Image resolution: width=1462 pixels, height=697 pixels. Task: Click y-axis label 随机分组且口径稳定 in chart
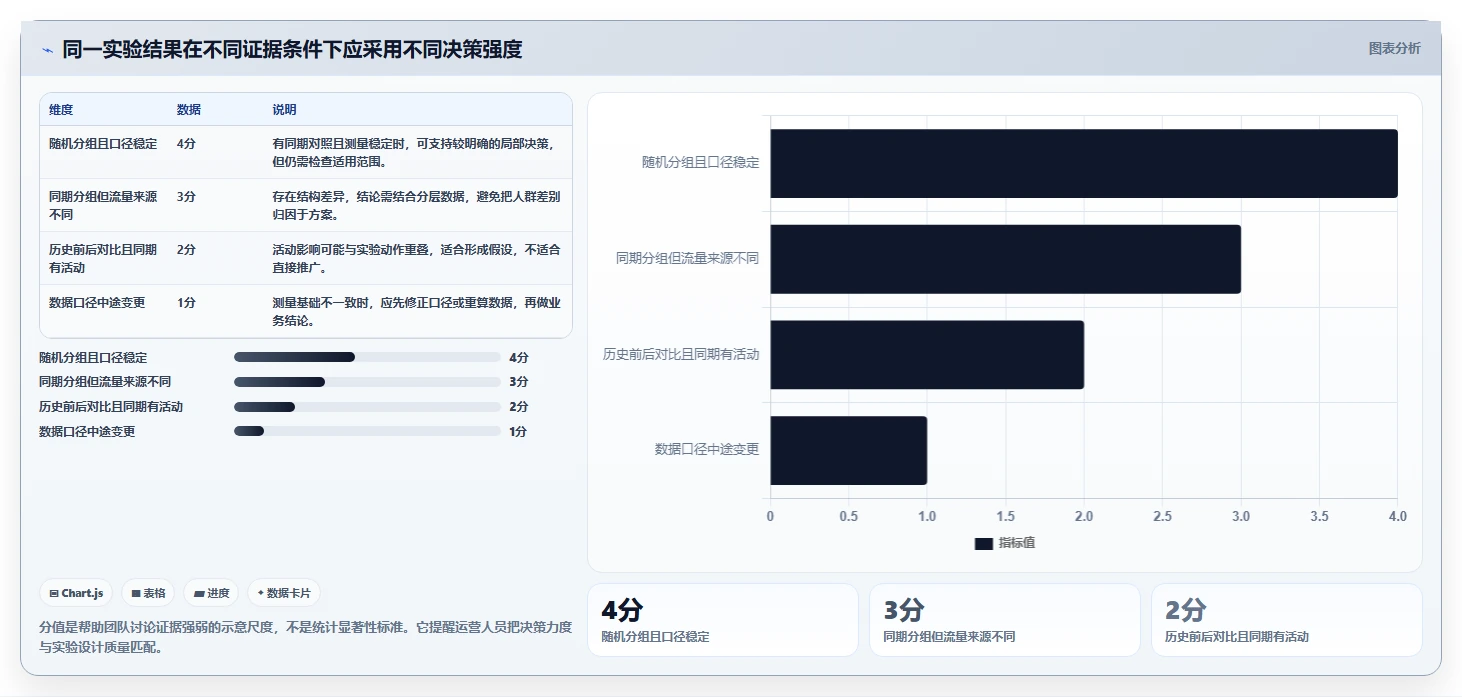[700, 162]
